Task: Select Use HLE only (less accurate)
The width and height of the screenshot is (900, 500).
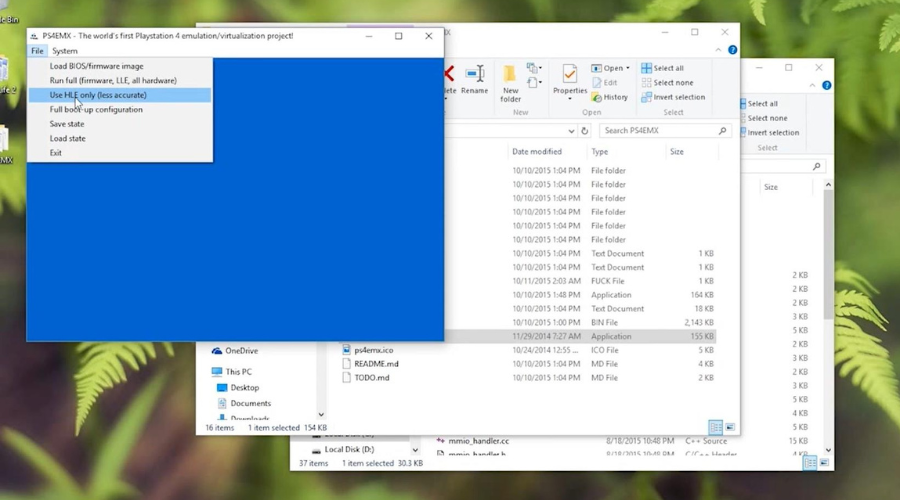Action: point(120,95)
